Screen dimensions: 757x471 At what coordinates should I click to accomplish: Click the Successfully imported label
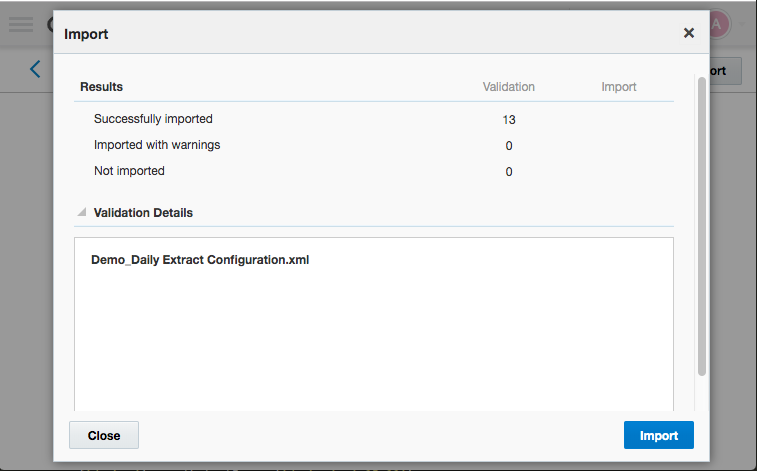click(153, 119)
